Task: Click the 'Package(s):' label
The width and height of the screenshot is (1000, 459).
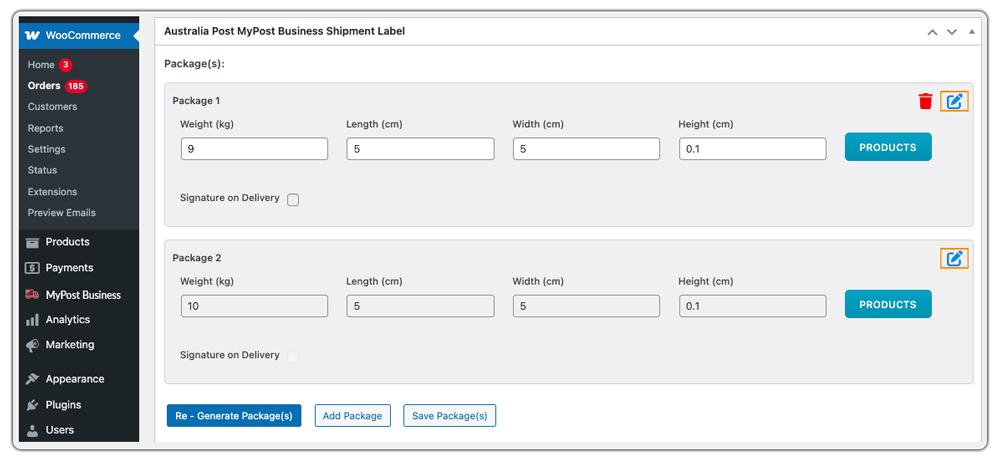Action: point(195,64)
